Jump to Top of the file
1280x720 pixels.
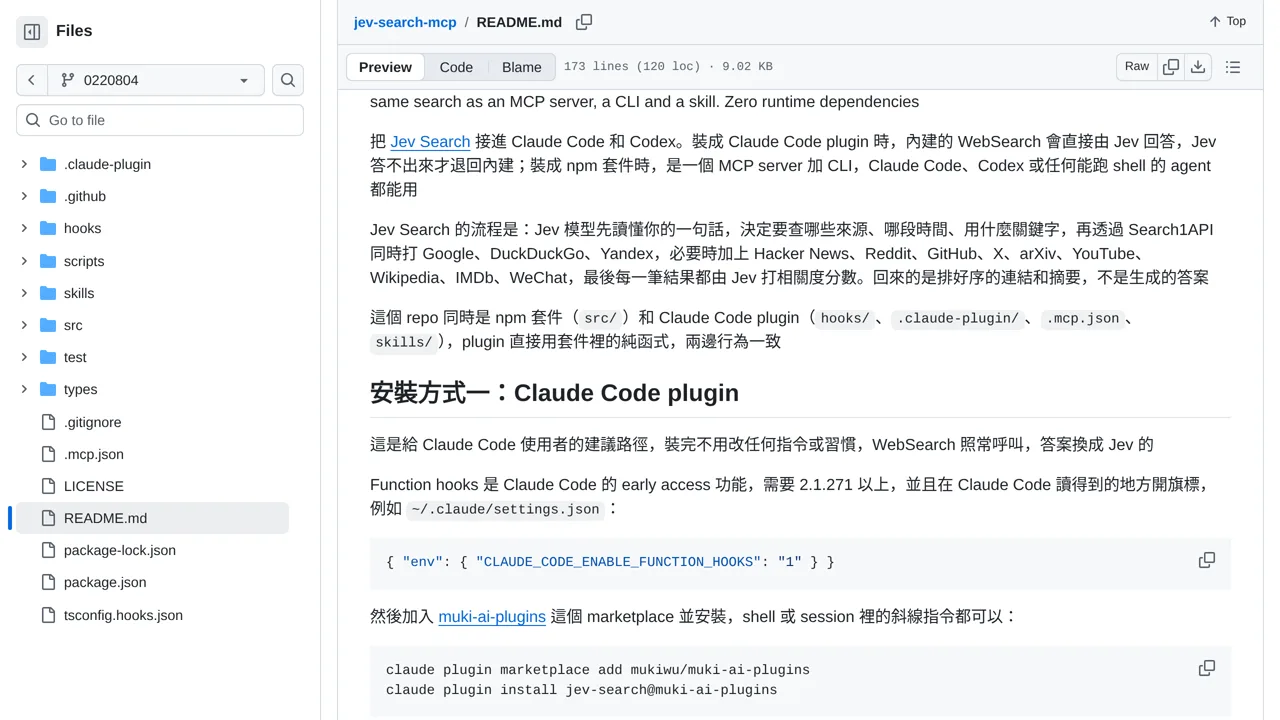[x=1227, y=21]
